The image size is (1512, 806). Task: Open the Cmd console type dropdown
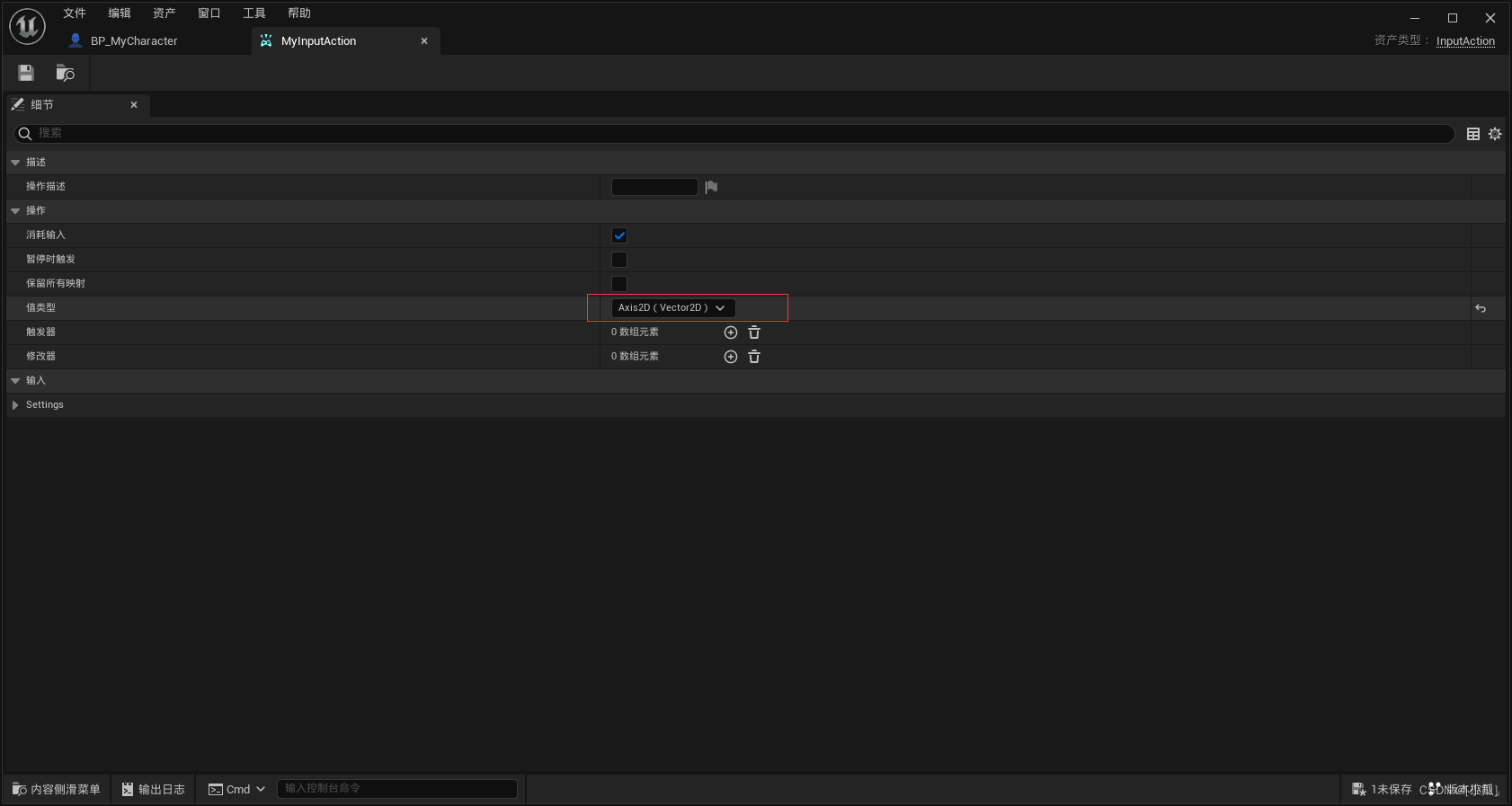point(236,789)
